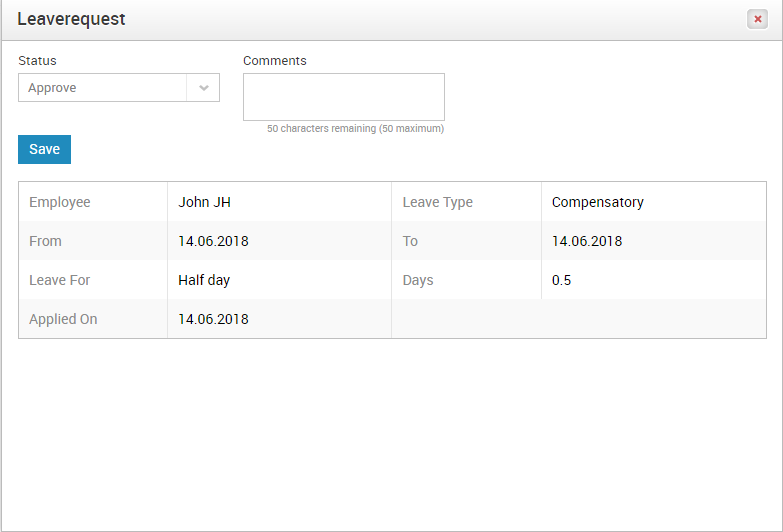This screenshot has width=783, height=532.
Task: Click the Employee row label
Action: [59, 202]
